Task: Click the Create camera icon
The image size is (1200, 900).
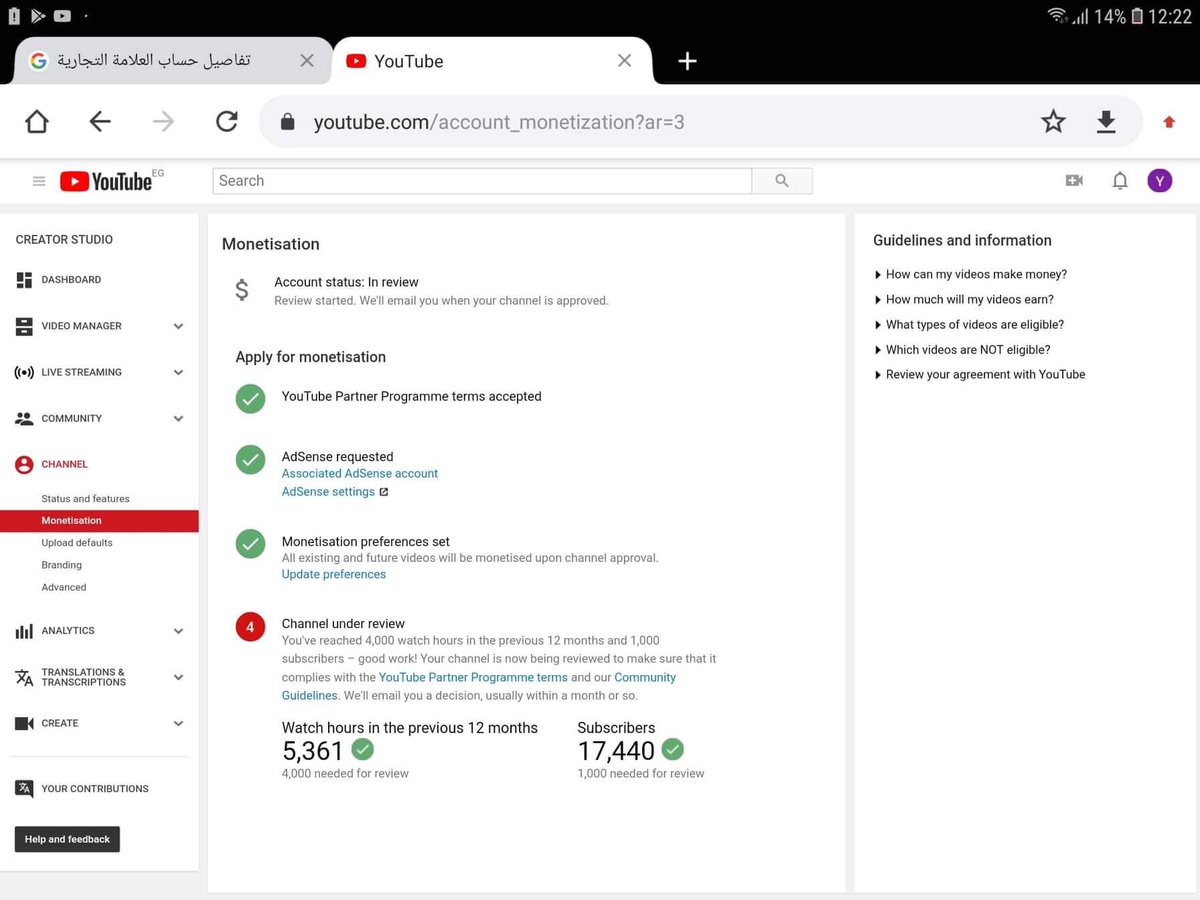Action: coord(24,723)
